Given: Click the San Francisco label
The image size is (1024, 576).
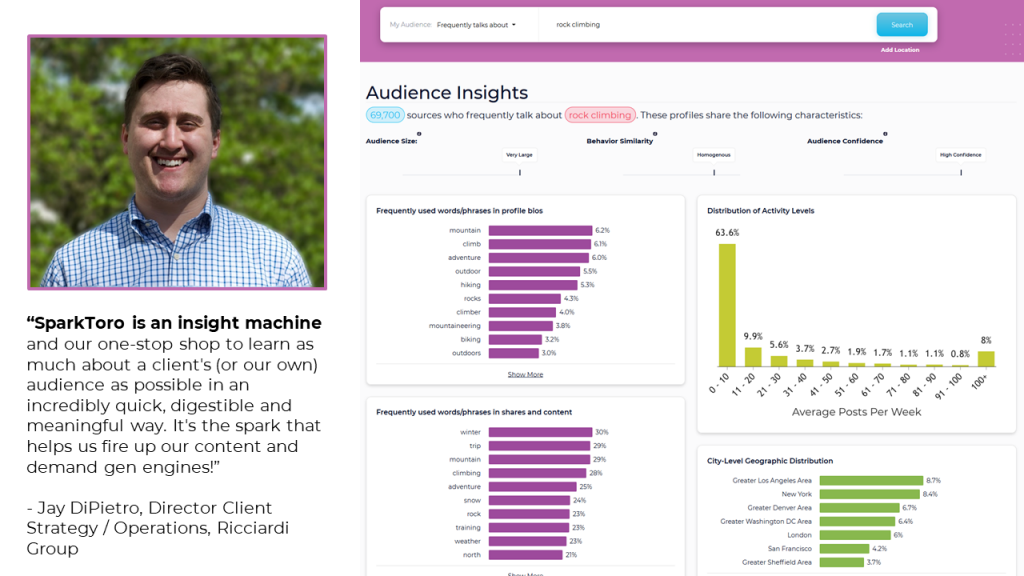Looking at the screenshot, I should (x=790, y=549).
